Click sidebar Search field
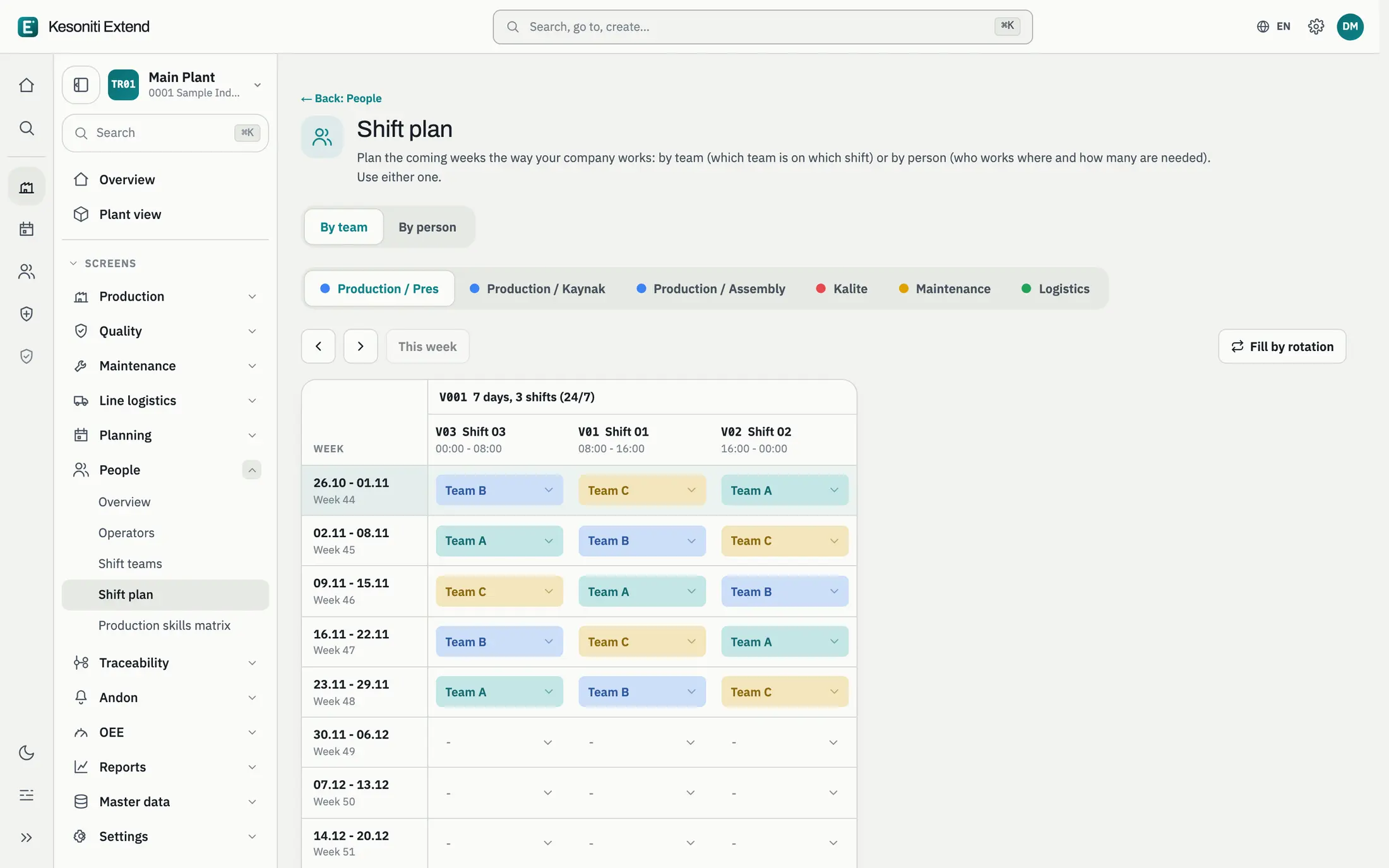Viewport: 1389px width, 868px height. [165, 133]
